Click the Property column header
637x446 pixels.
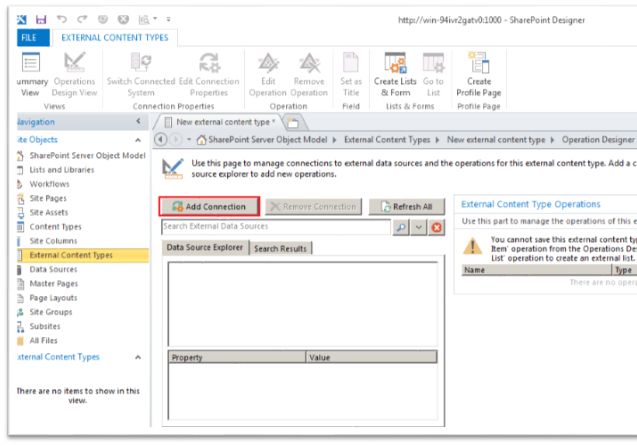tap(237, 357)
